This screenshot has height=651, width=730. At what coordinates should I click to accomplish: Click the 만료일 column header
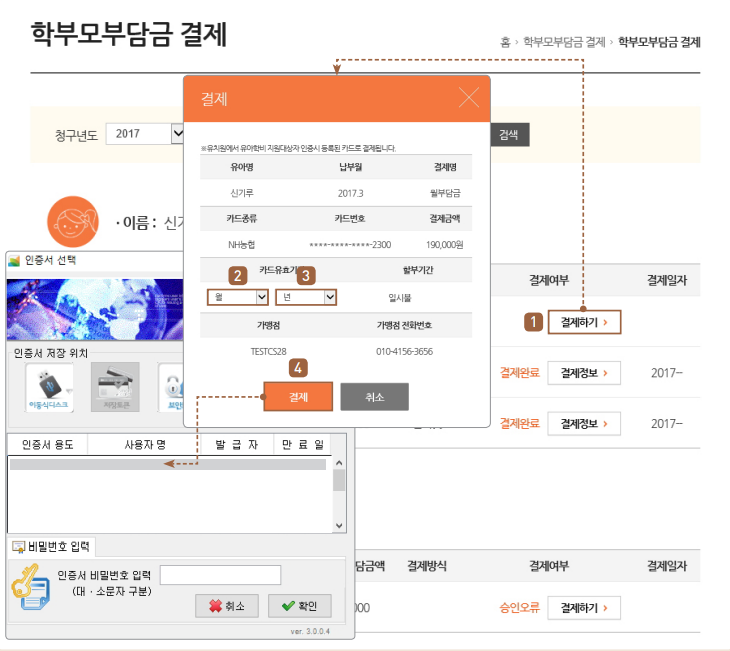coord(303,445)
